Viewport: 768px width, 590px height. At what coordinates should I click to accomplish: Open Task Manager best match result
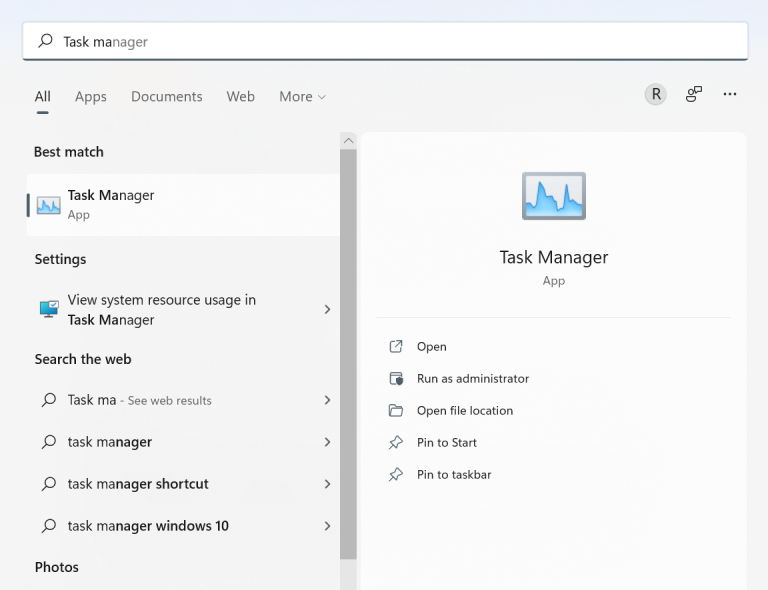point(183,205)
